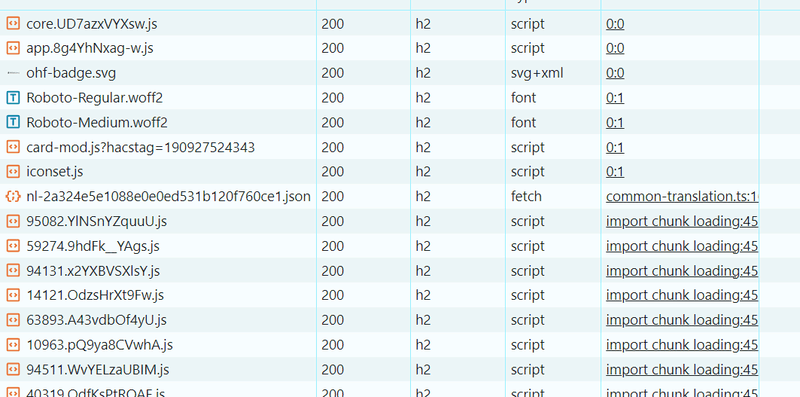Open initiator link 0:0 for app.8g4YhNxag-w.js

tap(615, 48)
